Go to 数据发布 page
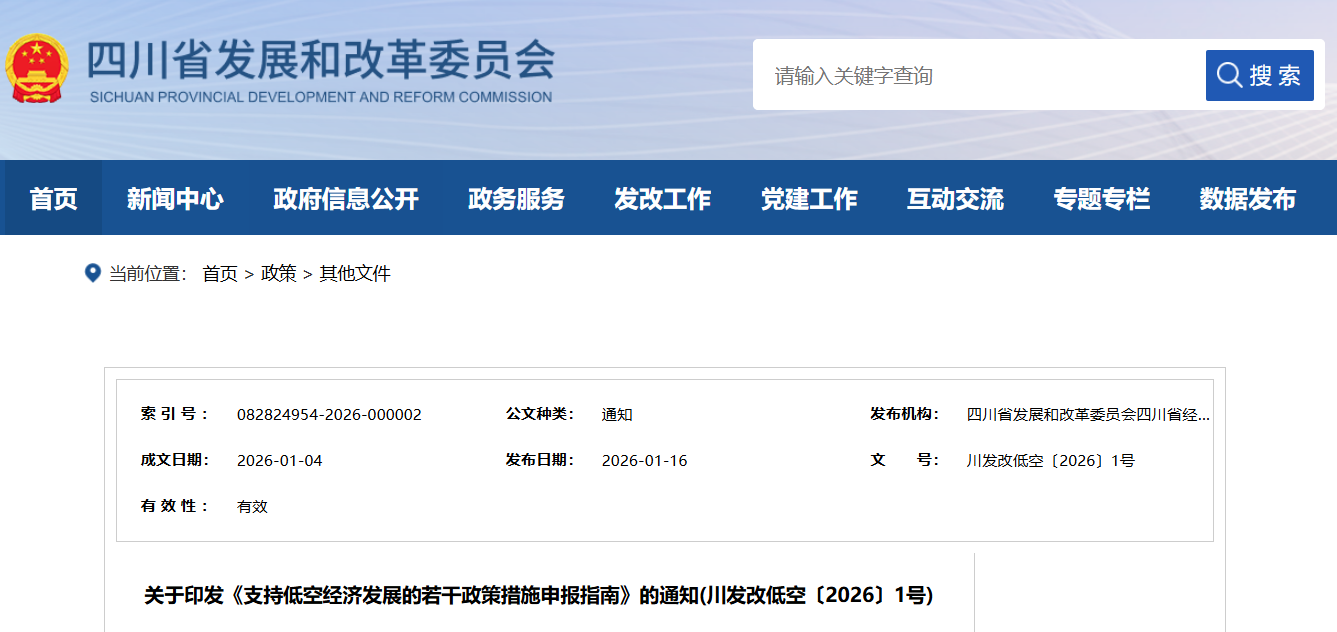This screenshot has height=632, width=1337. 1247,199
